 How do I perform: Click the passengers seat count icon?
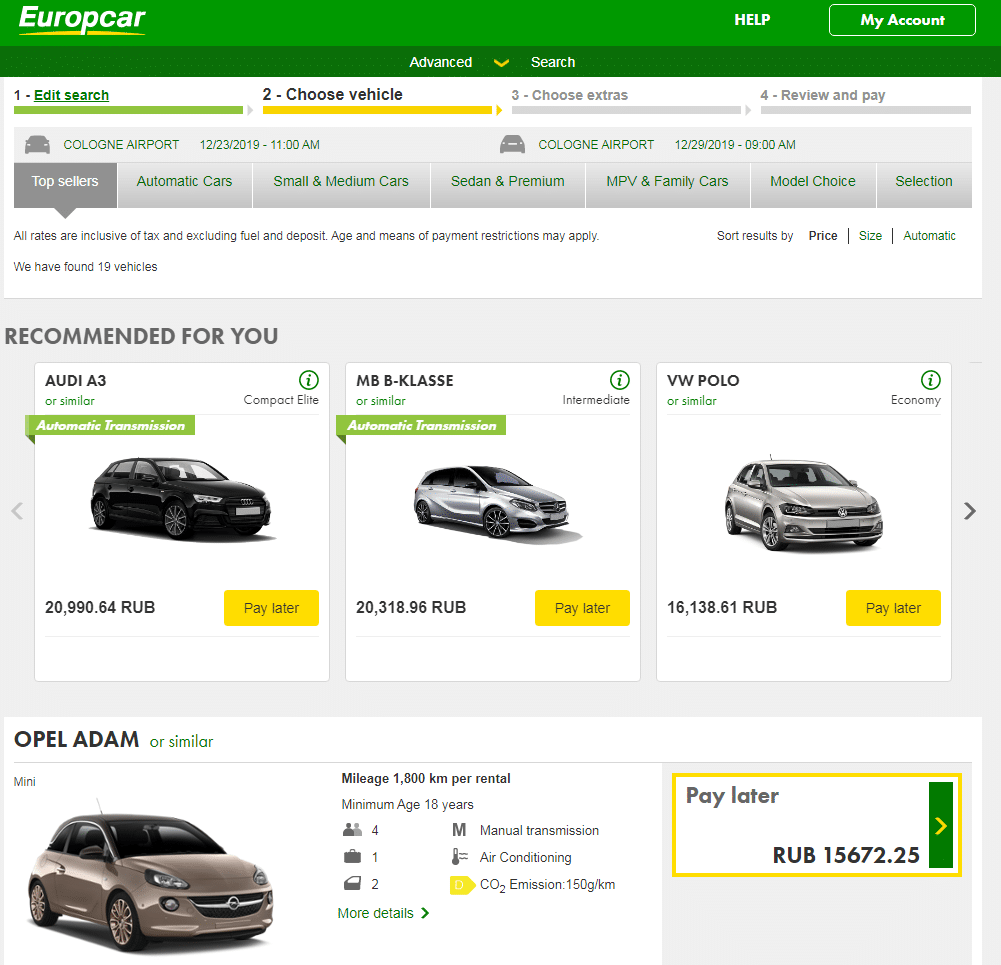click(352, 830)
